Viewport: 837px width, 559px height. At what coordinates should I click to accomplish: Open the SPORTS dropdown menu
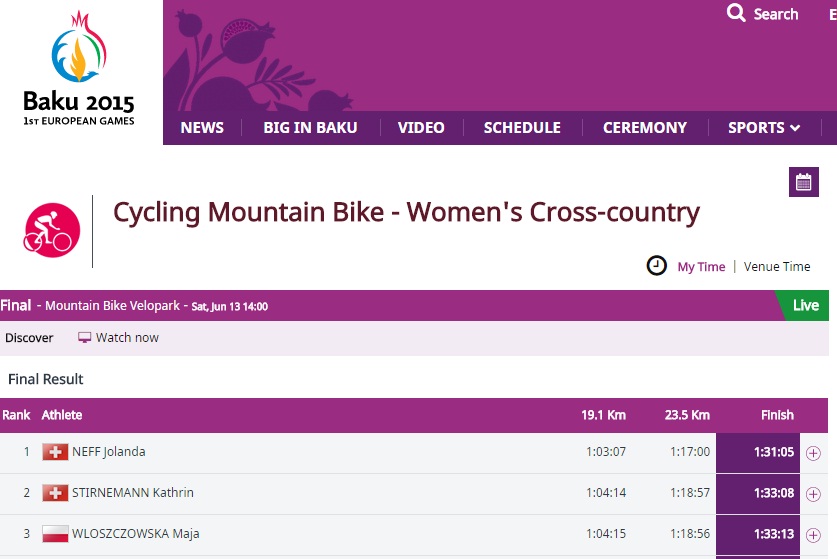tap(764, 128)
